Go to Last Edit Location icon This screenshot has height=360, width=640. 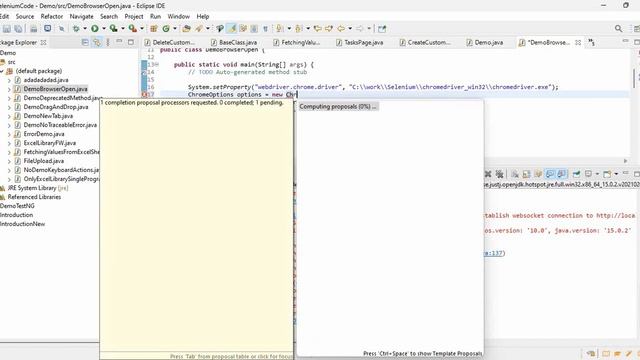(x=317, y=29)
